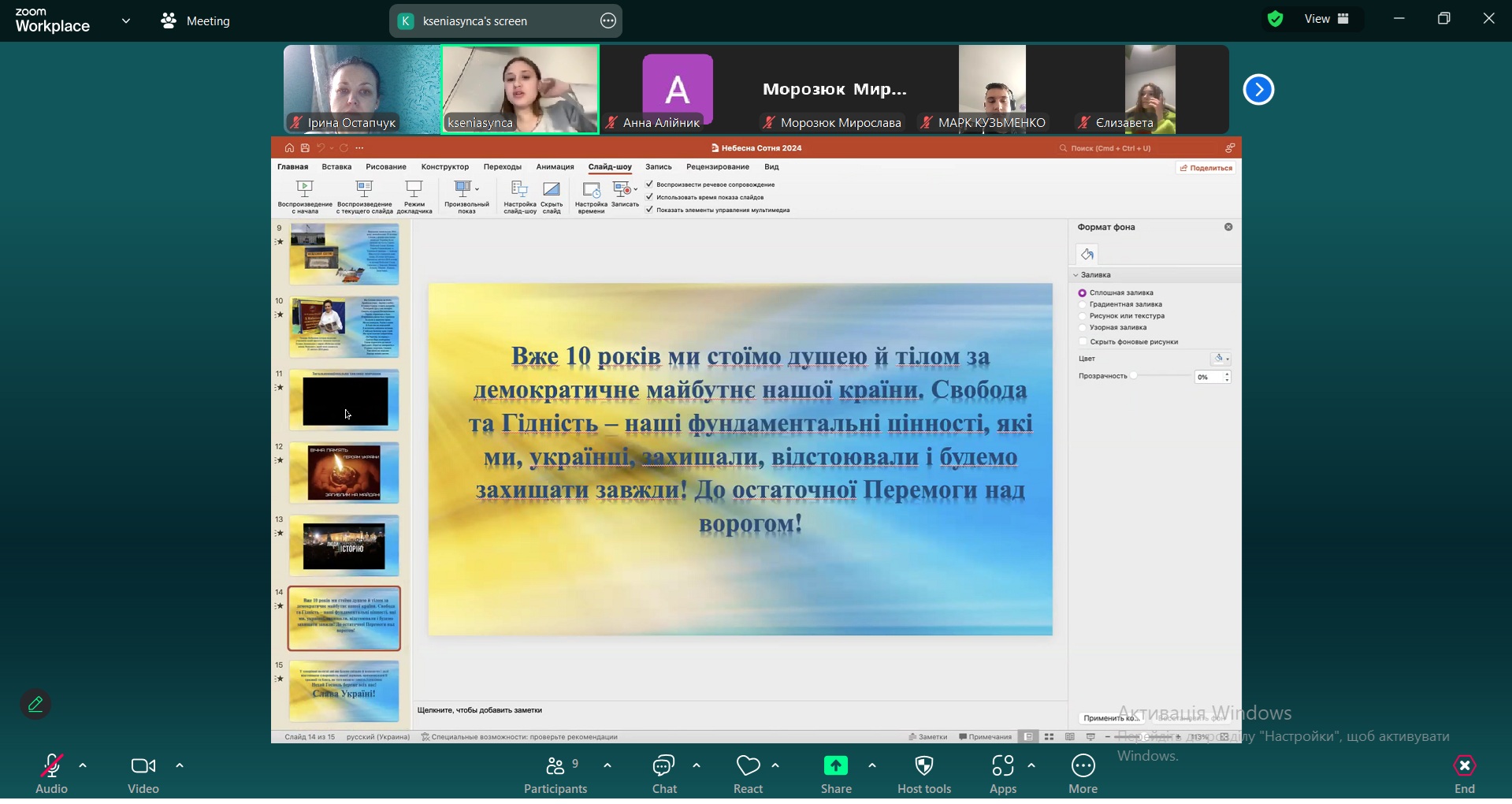The image size is (1512, 804).
Task: Click the undo arrow in PowerPoint title bar
Action: tap(321, 149)
